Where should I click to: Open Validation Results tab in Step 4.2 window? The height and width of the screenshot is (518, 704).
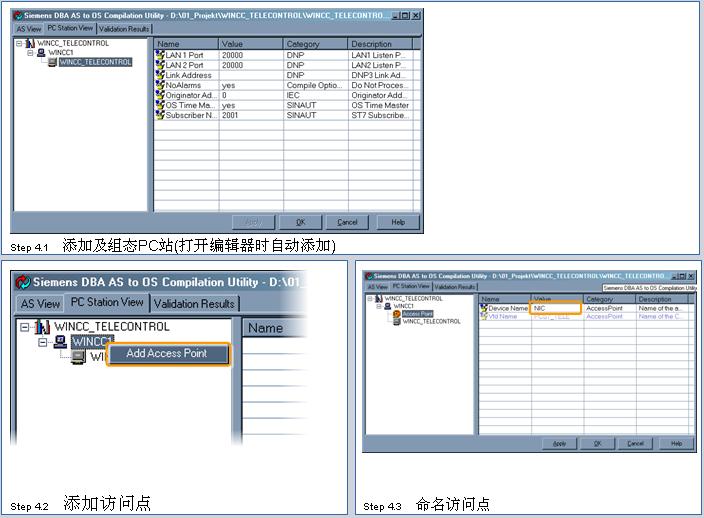point(194,304)
